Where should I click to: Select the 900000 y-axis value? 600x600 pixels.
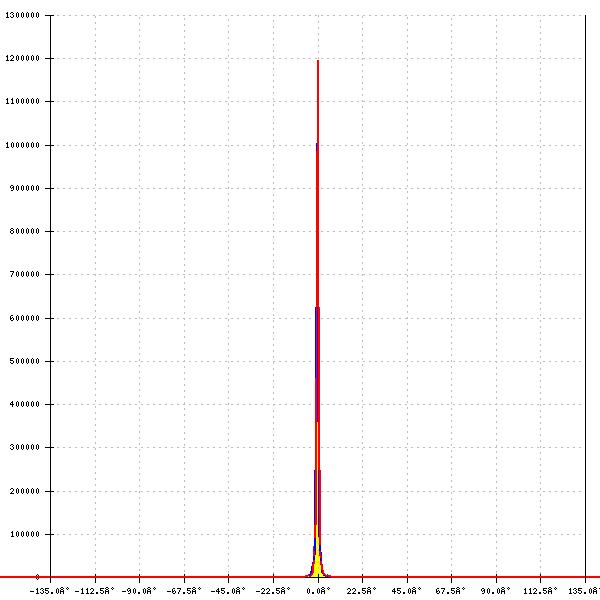coord(25,188)
